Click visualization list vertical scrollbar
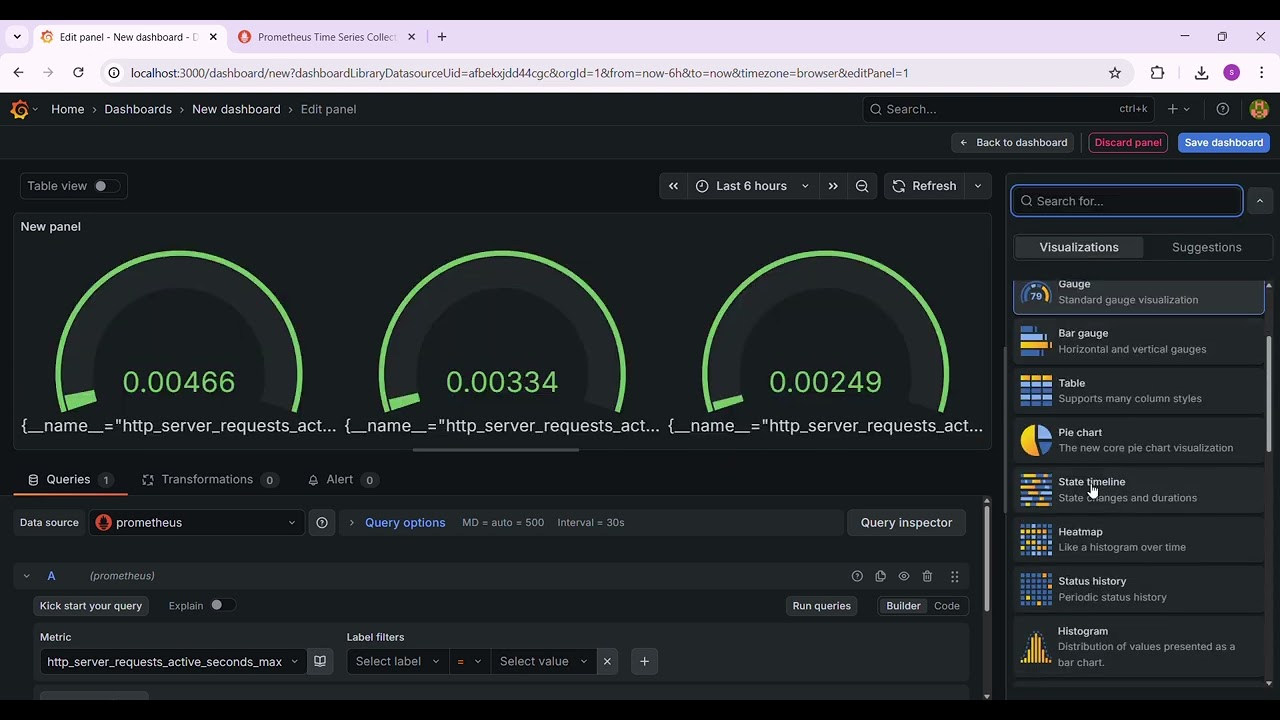The width and height of the screenshot is (1280, 720). [x=1269, y=394]
